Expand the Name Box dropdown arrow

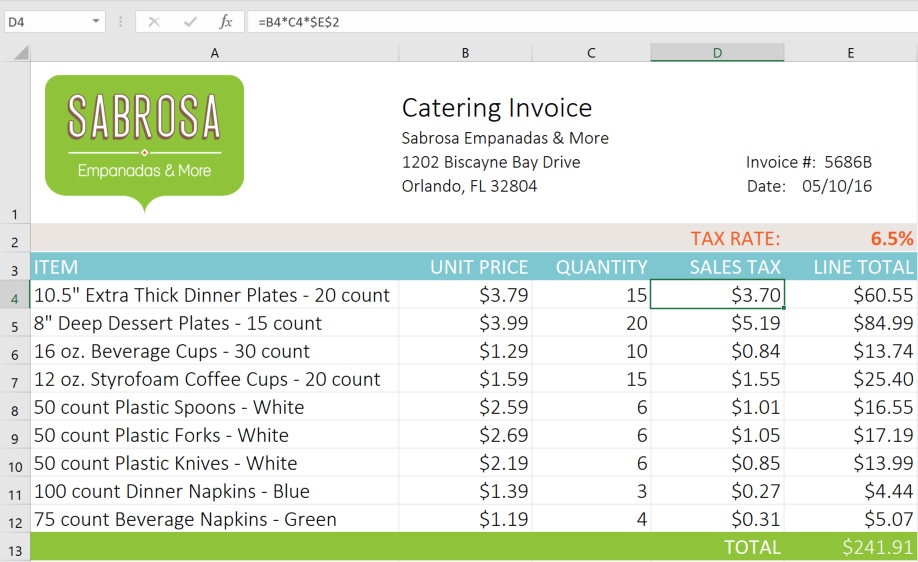coord(96,21)
